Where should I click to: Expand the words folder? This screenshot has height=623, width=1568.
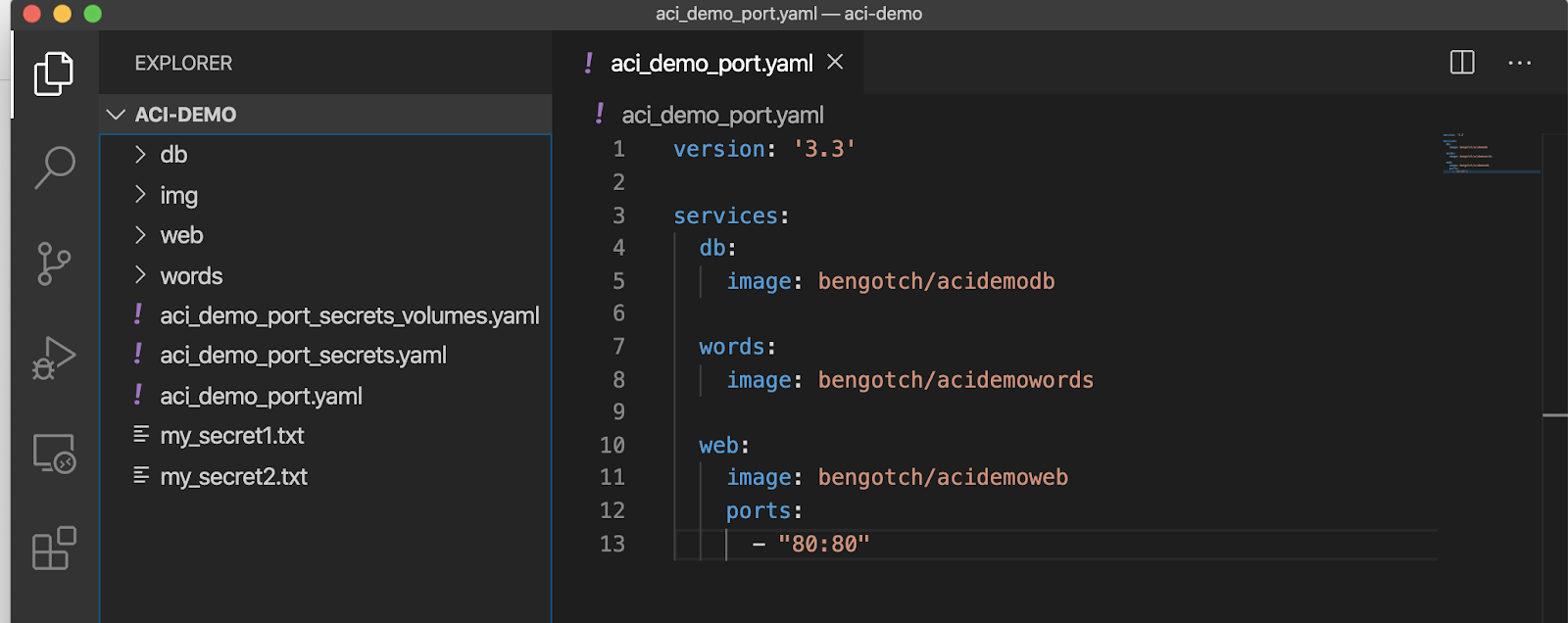tap(191, 276)
